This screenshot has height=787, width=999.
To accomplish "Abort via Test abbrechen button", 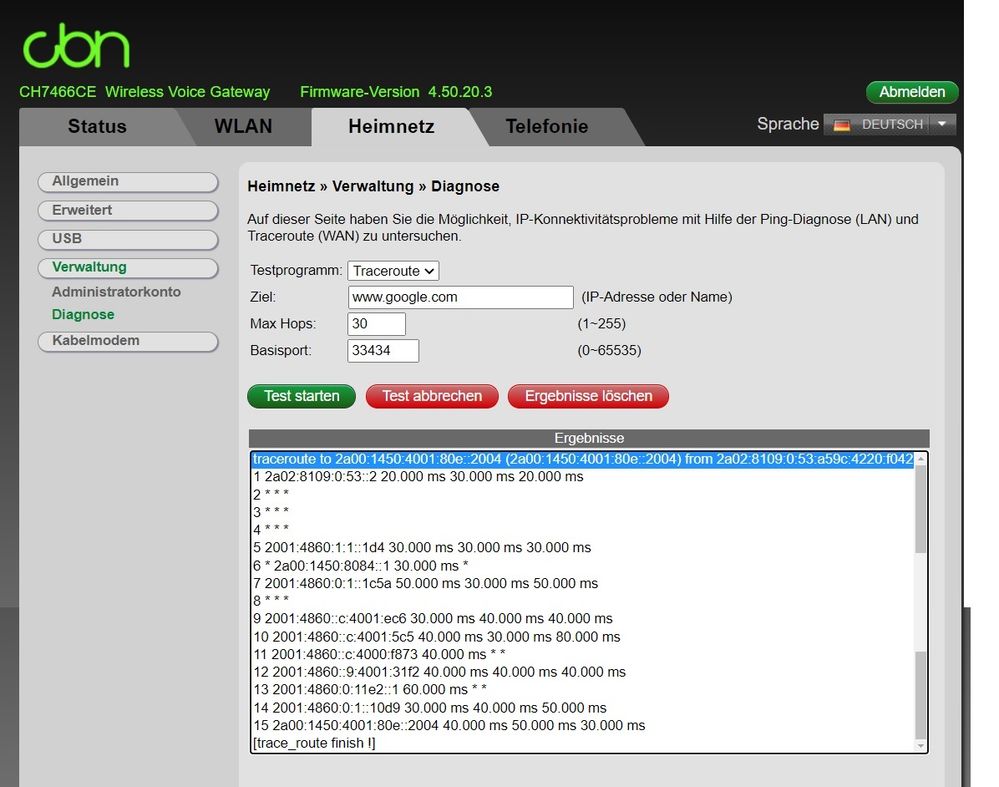I will click(432, 396).
